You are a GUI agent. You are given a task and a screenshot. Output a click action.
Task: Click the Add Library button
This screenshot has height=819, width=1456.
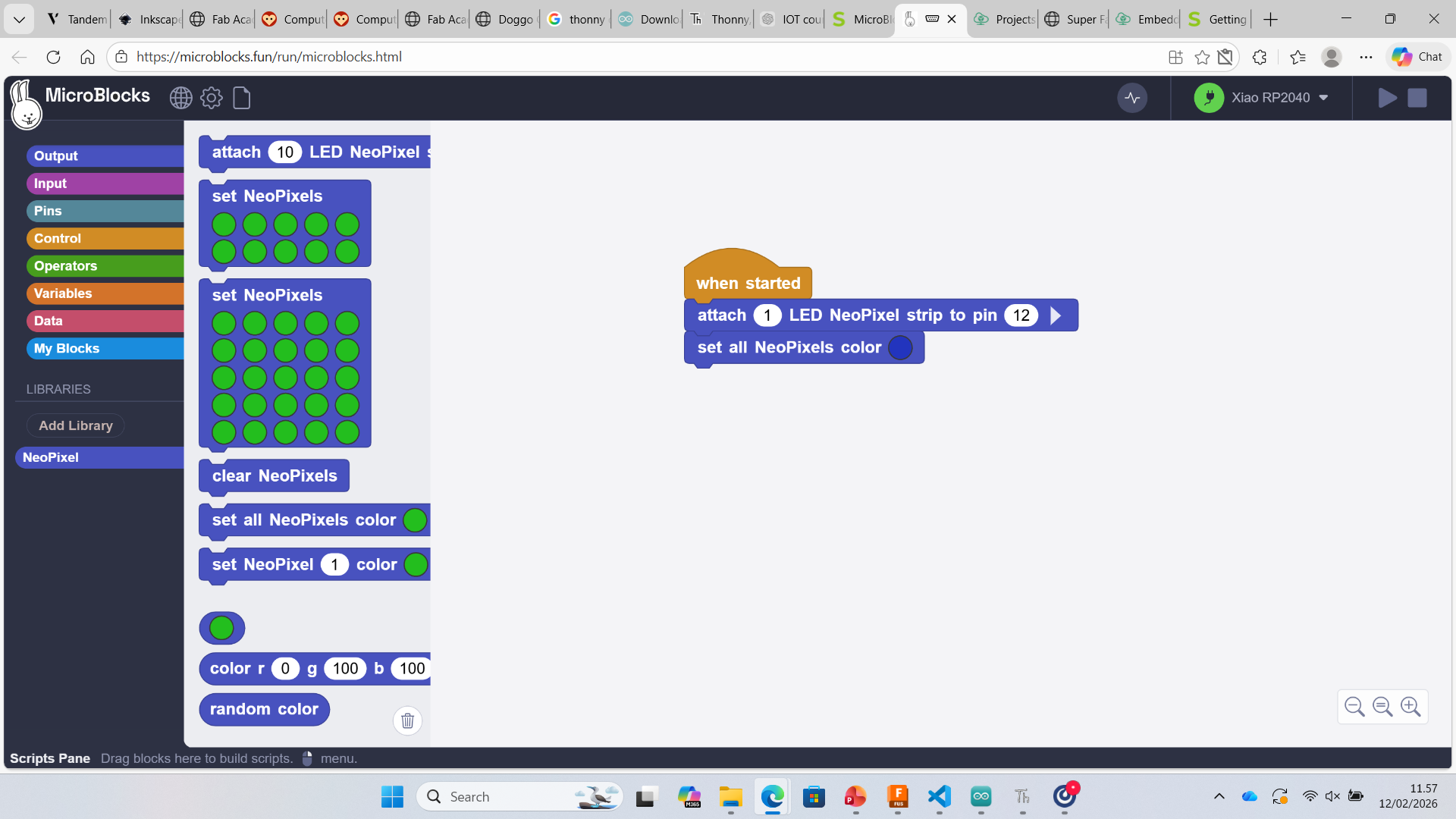click(76, 425)
